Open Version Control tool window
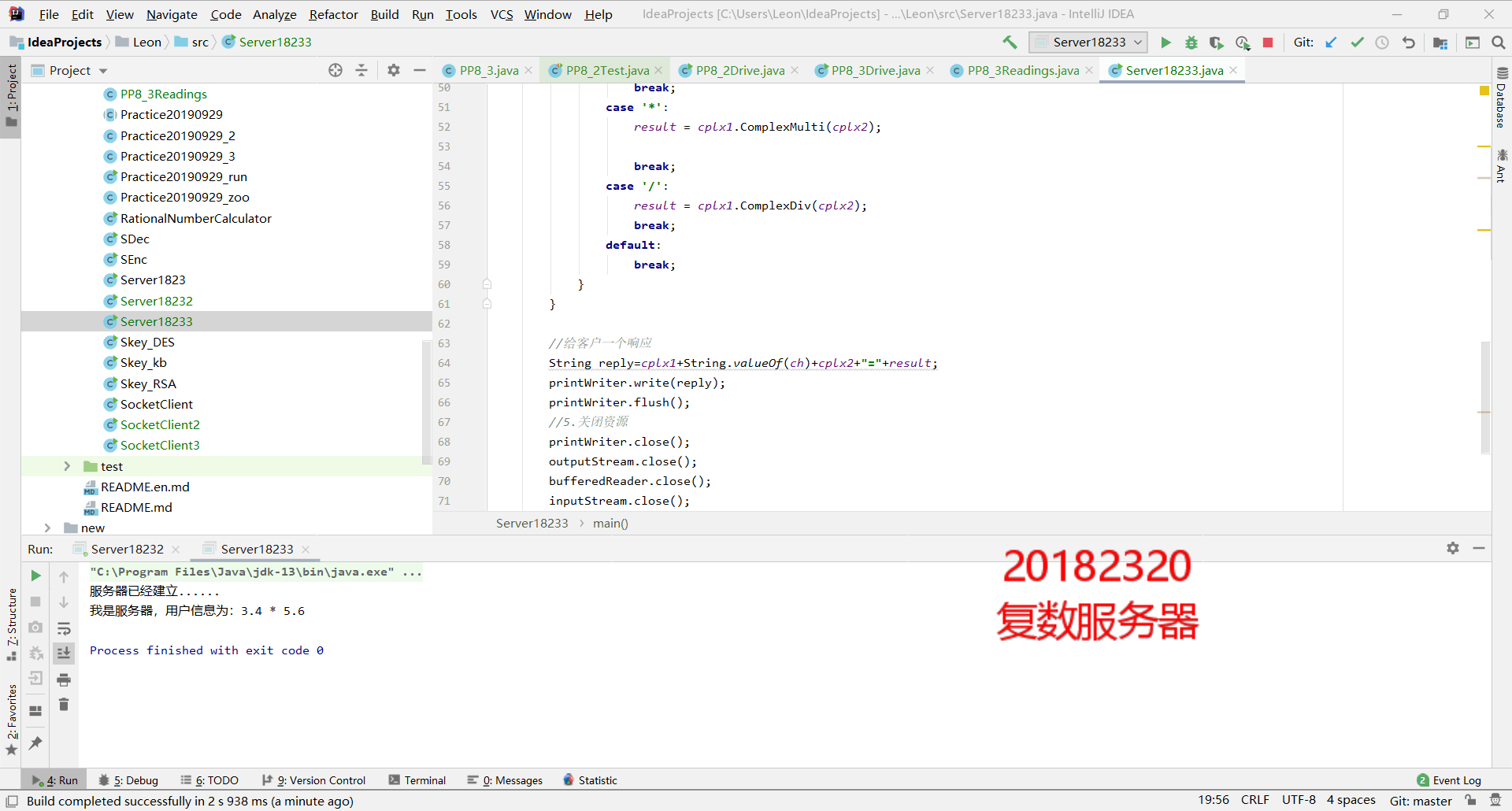Viewport: 1512px width, 811px height. pyautogui.click(x=313, y=780)
